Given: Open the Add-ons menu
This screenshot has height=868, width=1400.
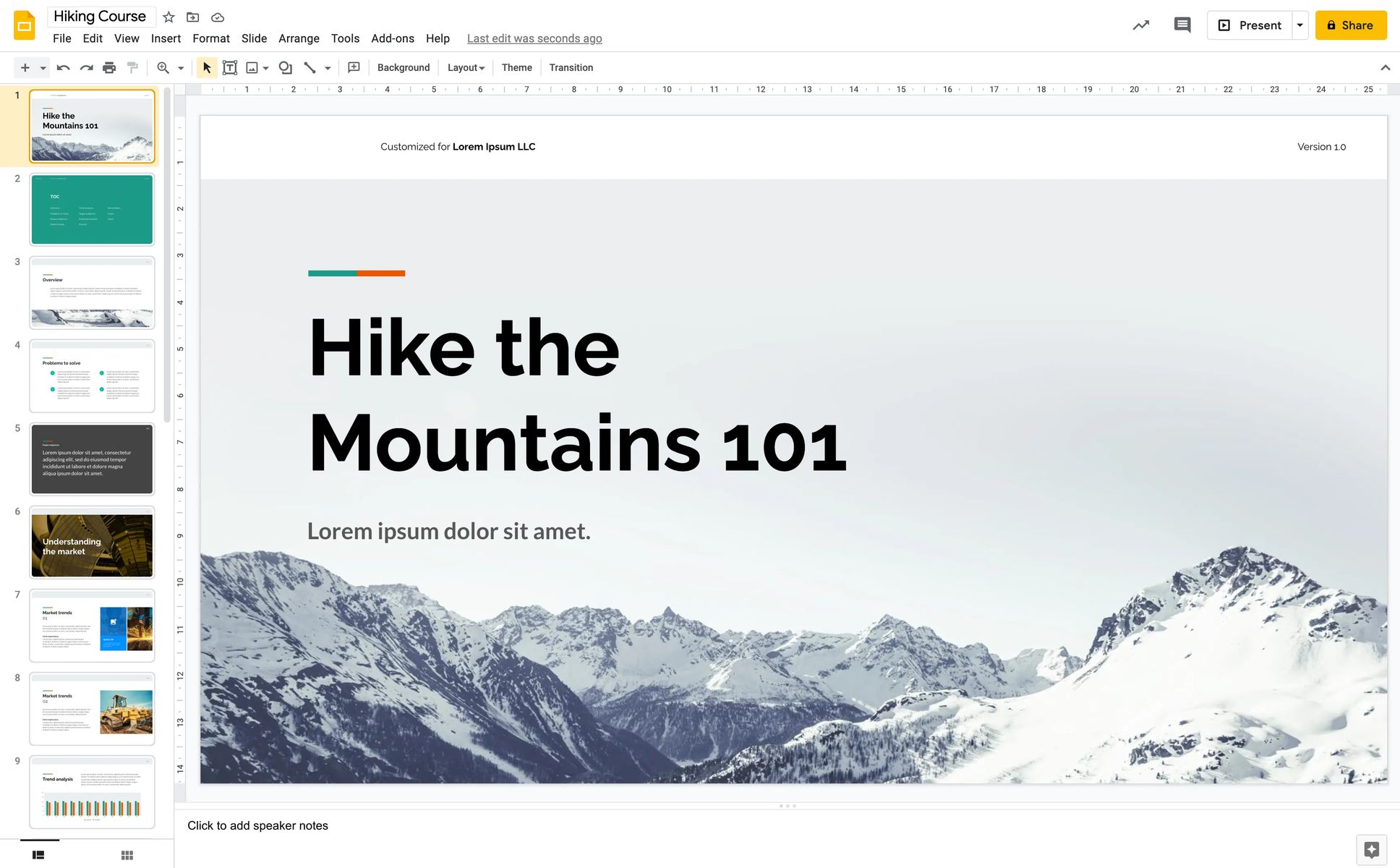Looking at the screenshot, I should click(x=393, y=38).
